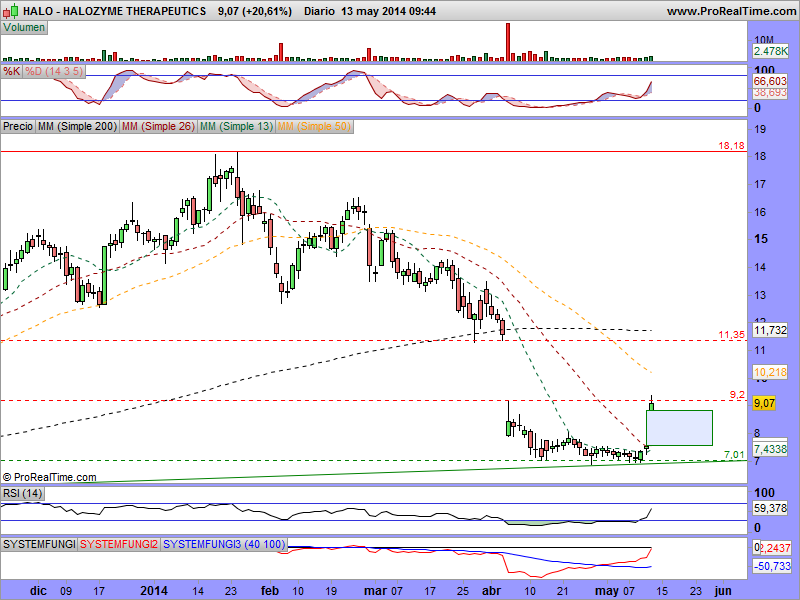The height and width of the screenshot is (600, 800).
Task: Click the 38,693 %D value tag
Action: point(770,93)
